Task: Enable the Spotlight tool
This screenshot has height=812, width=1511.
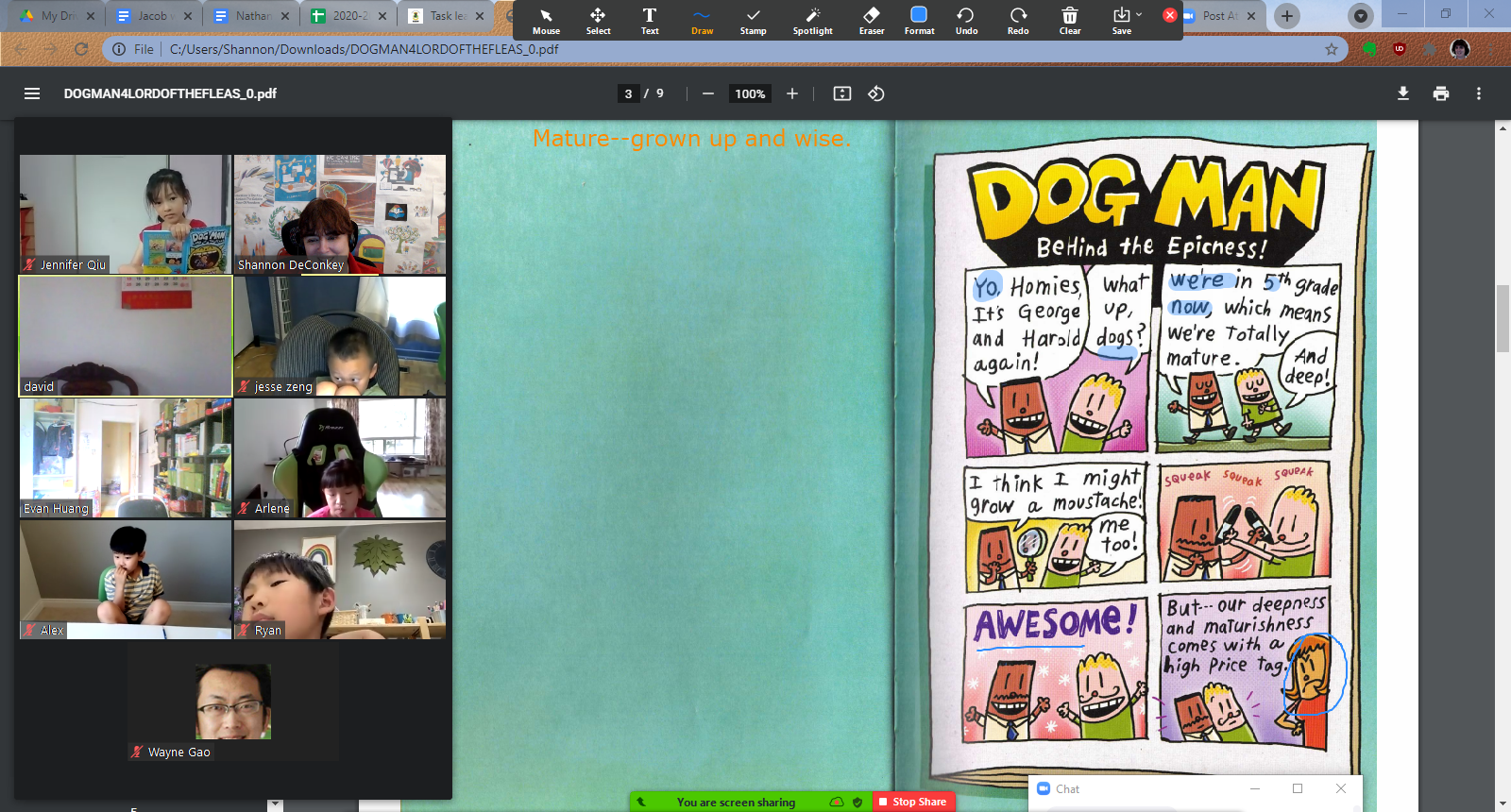Action: click(812, 20)
